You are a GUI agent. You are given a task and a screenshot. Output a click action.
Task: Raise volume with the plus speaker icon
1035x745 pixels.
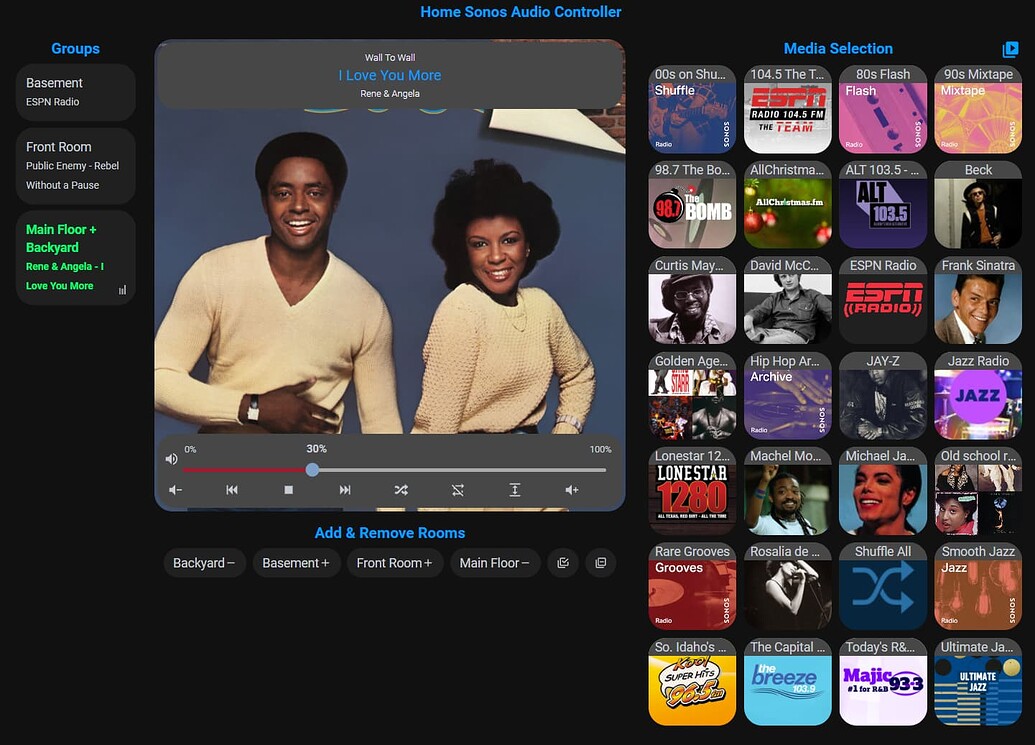pyautogui.click(x=571, y=490)
